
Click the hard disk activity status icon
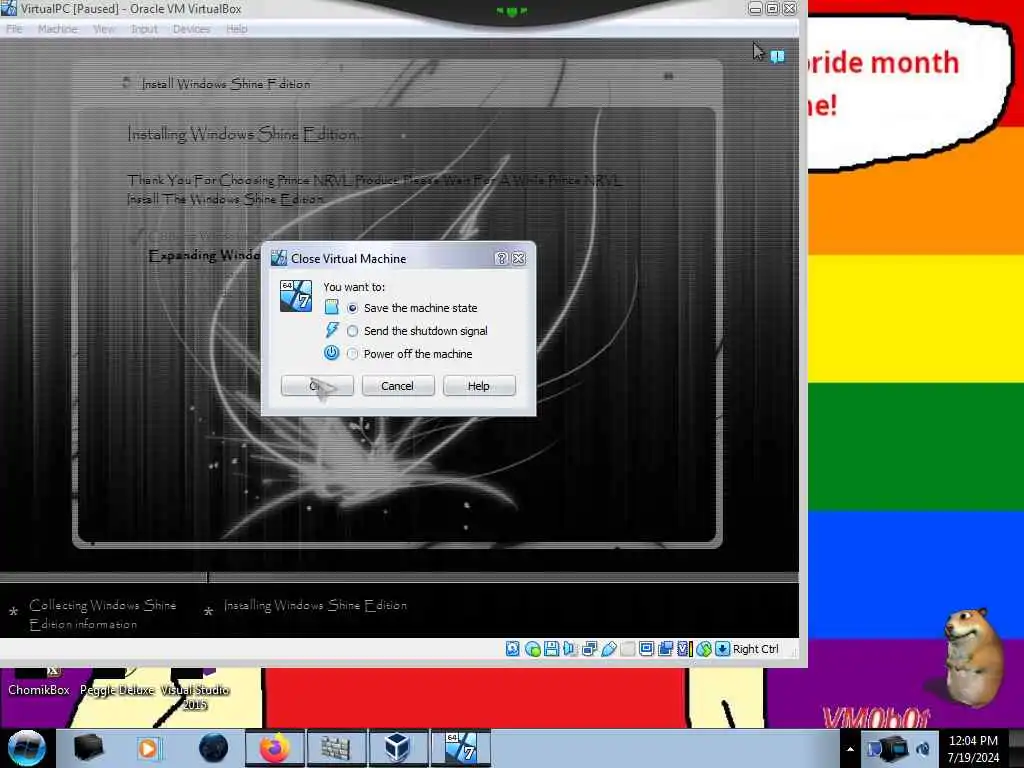[513, 648]
